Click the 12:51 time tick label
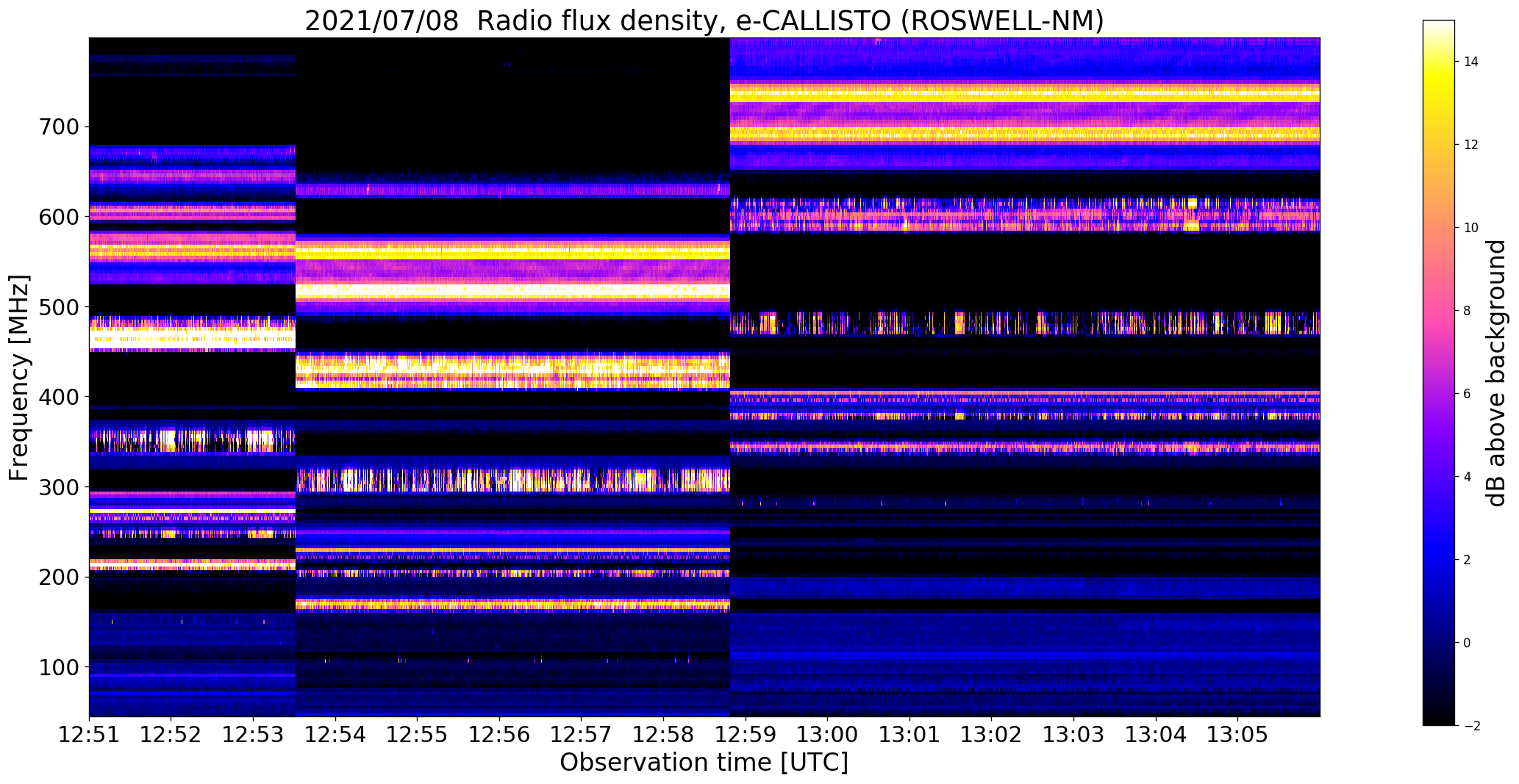This screenshot has height=784, width=1519. 89,735
